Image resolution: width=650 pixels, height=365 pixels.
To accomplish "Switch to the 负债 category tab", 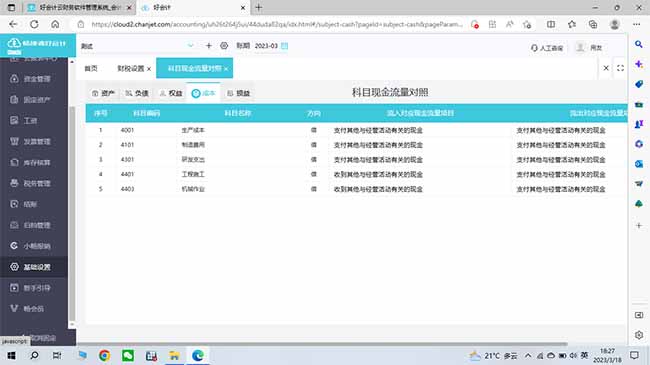I will click(137, 93).
